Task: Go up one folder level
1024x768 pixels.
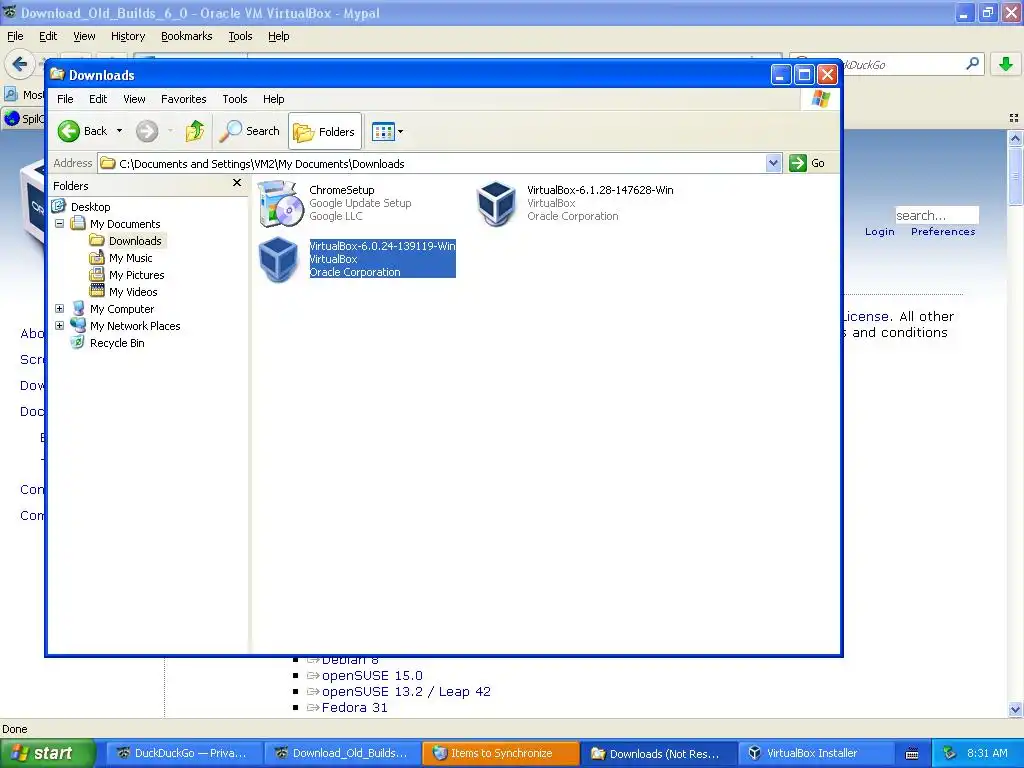Action: click(x=195, y=131)
